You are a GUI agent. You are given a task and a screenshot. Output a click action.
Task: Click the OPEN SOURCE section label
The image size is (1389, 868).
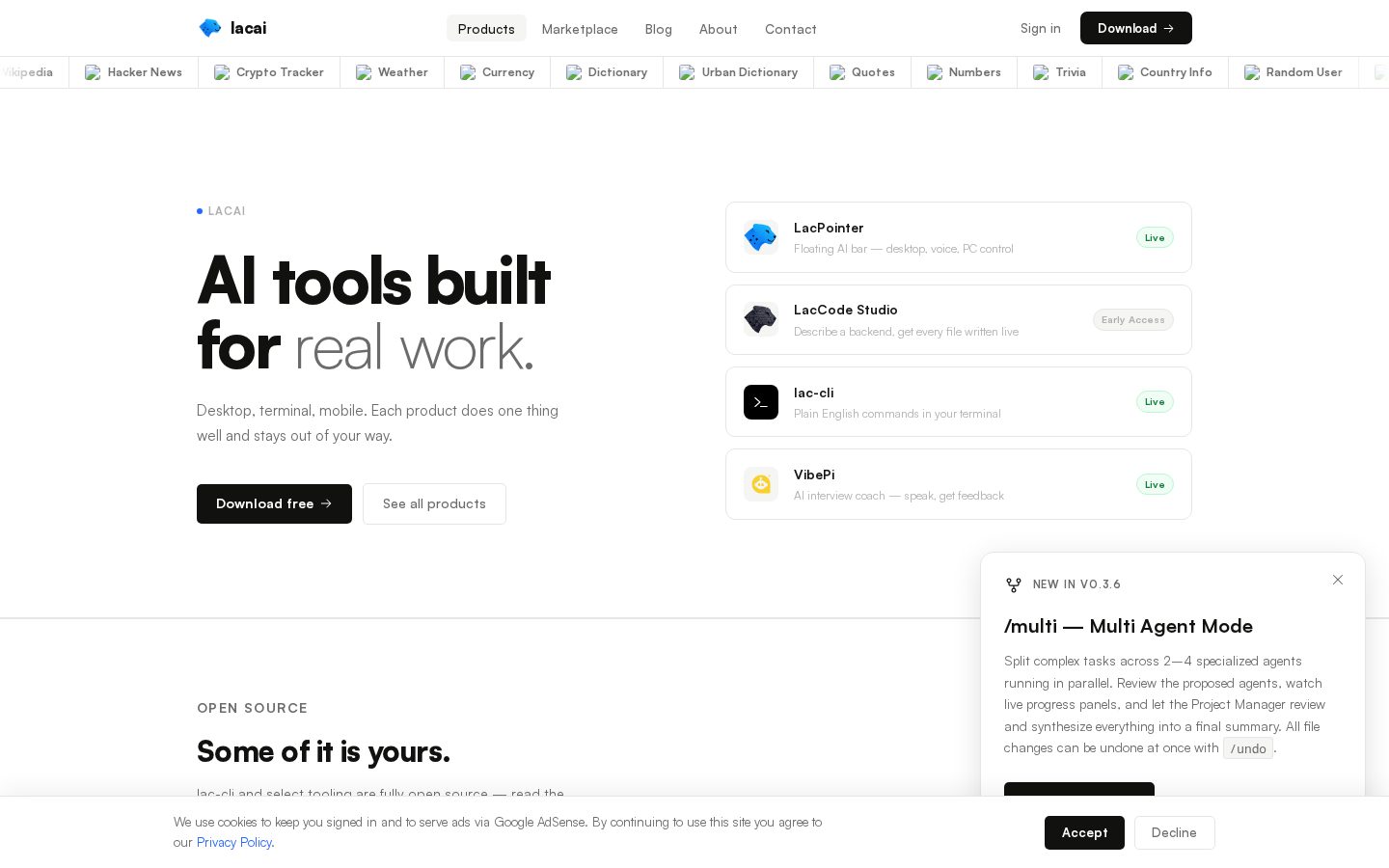tap(252, 708)
